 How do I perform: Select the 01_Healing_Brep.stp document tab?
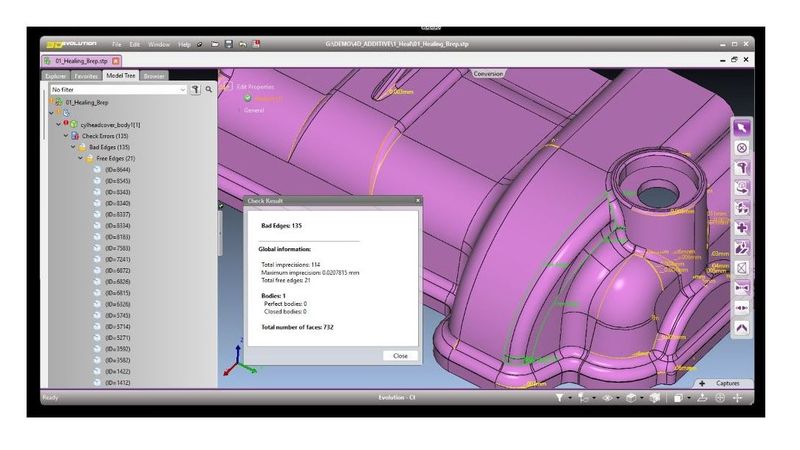81,61
